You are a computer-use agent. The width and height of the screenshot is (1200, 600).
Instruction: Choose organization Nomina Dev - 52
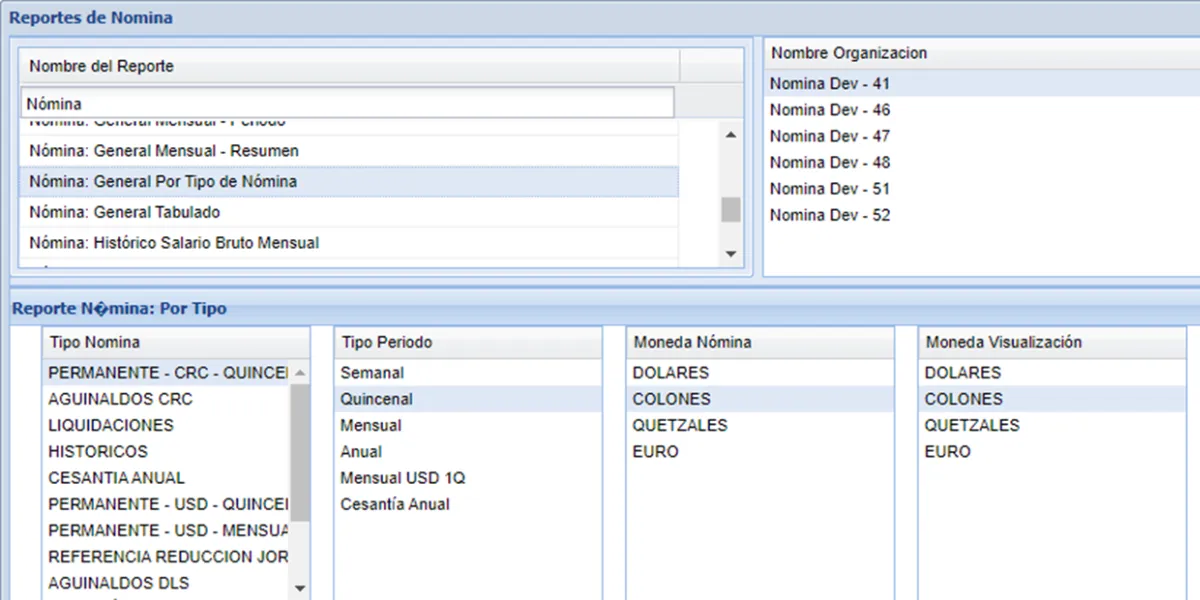[830, 215]
